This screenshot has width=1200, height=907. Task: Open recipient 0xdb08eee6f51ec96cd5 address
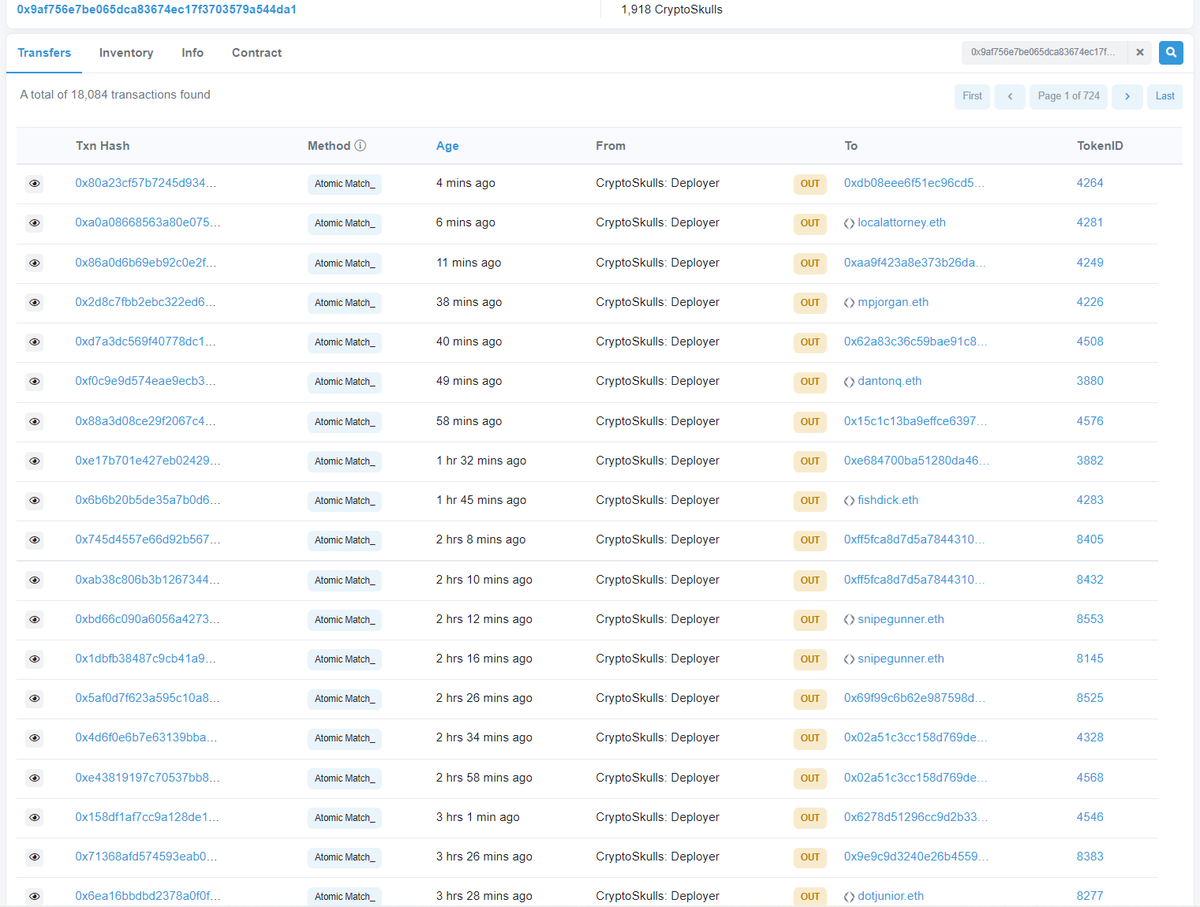[x=914, y=183]
